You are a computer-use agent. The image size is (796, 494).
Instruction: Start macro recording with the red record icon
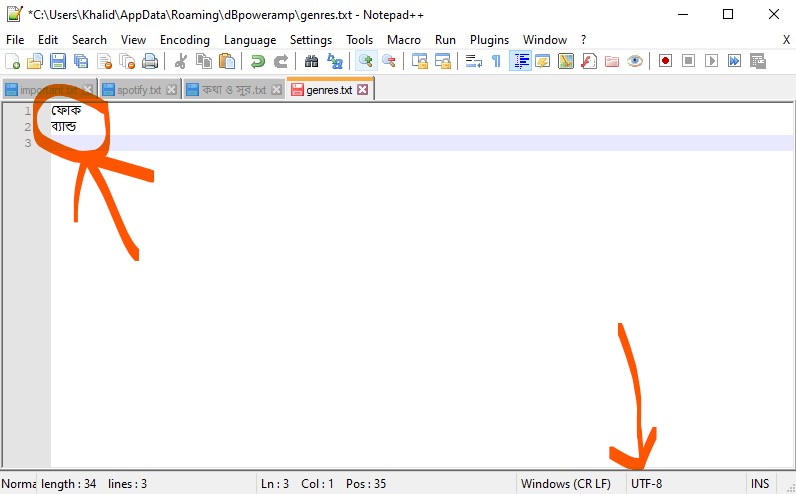(x=665, y=61)
